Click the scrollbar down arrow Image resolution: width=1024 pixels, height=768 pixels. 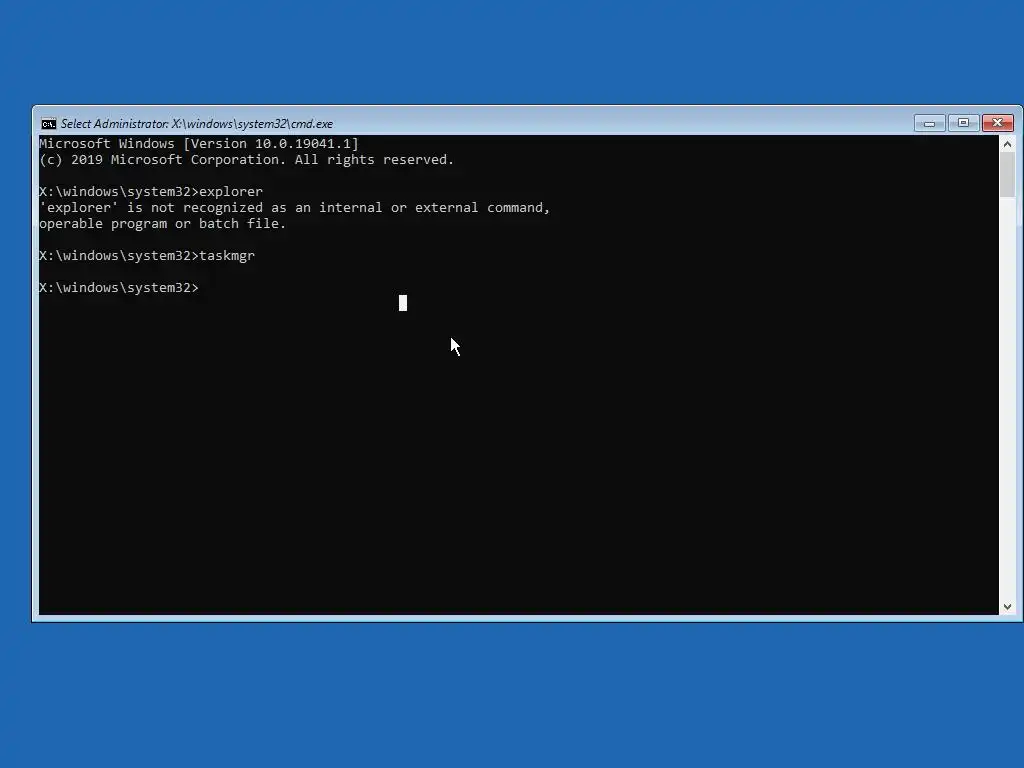tap(1007, 607)
